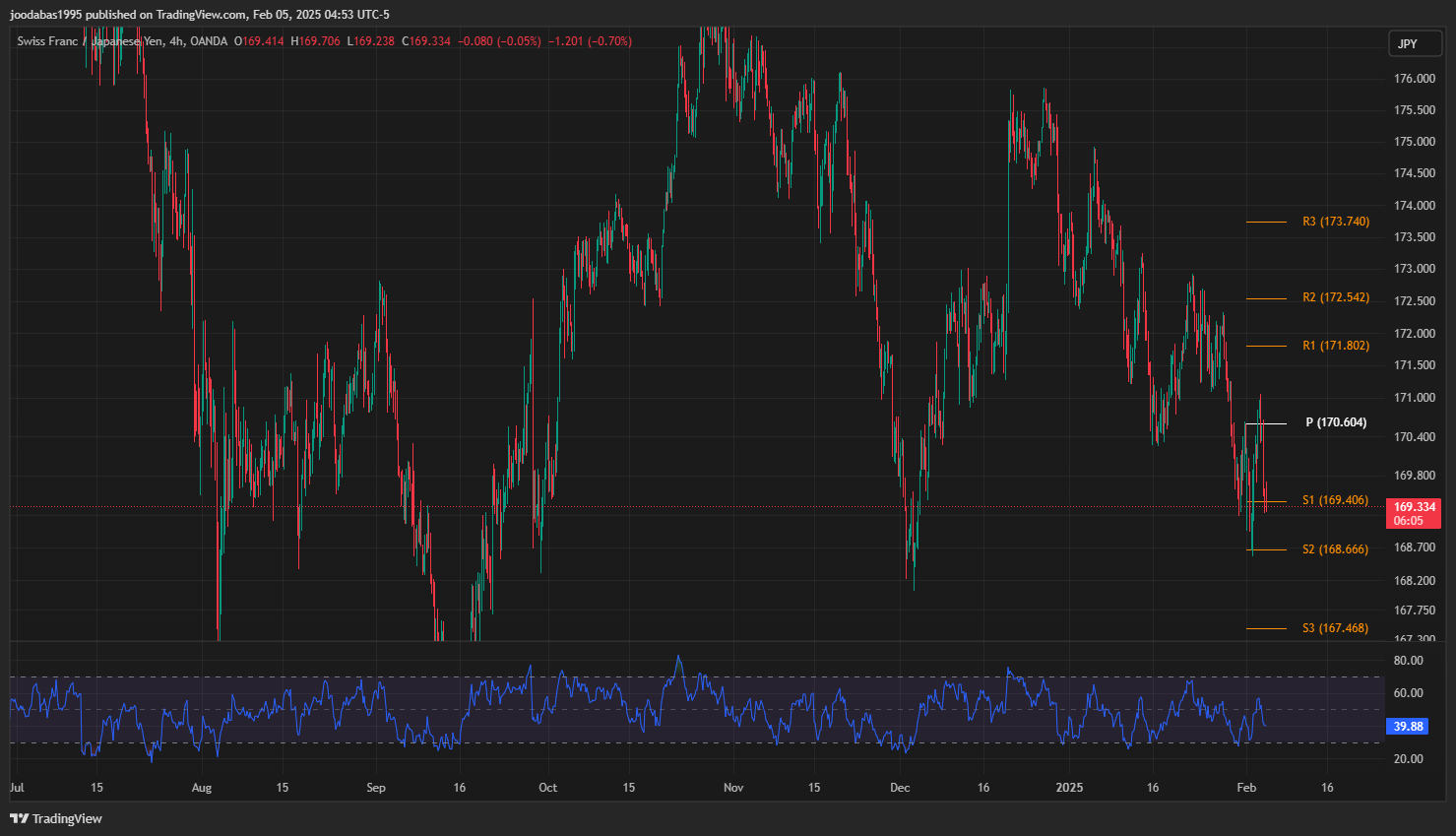
Task: Click the high price value H169.706
Action: 316,41
